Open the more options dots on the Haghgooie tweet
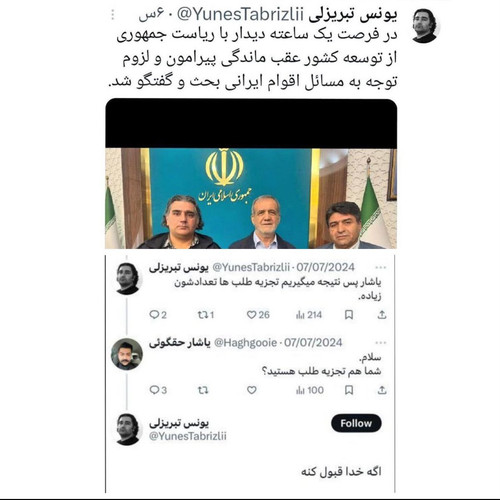The width and height of the screenshot is (500, 500). click(380, 343)
